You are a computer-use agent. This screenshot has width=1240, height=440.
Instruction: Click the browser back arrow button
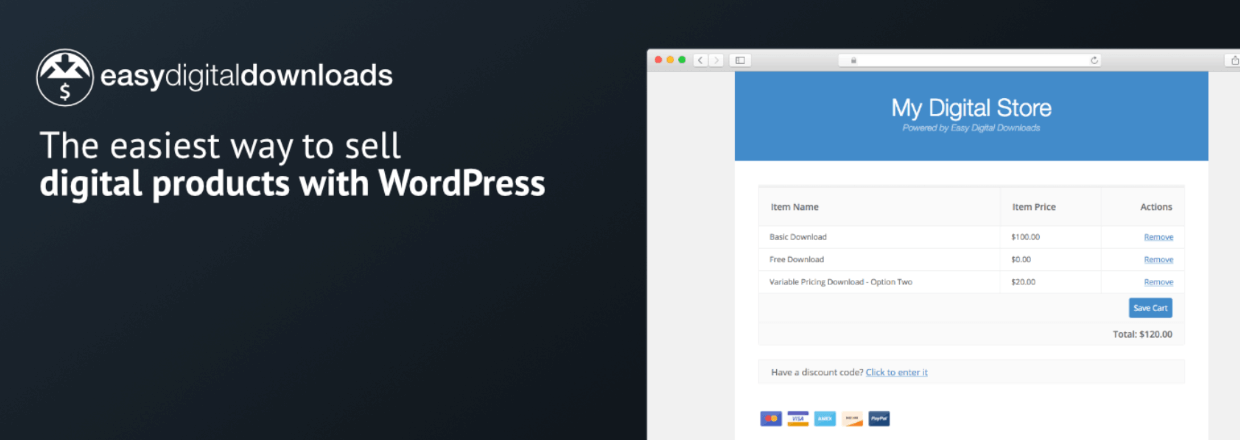[x=701, y=60]
